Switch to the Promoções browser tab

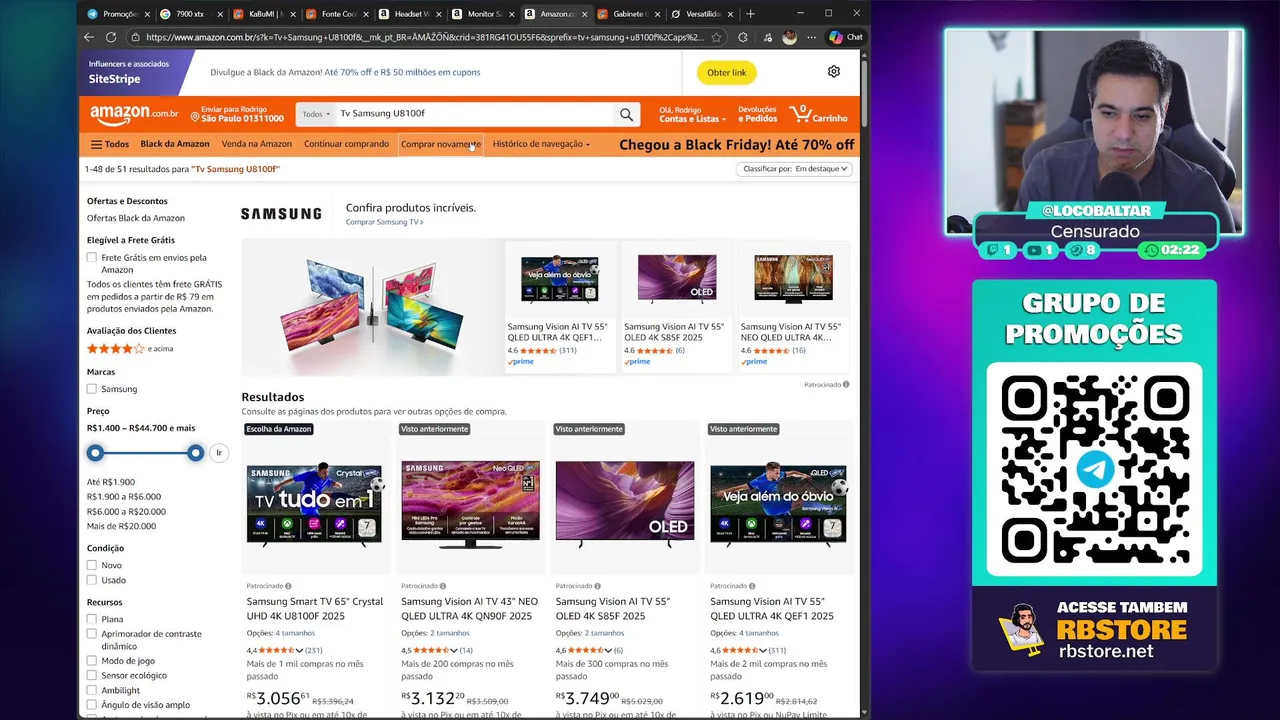tap(118, 14)
